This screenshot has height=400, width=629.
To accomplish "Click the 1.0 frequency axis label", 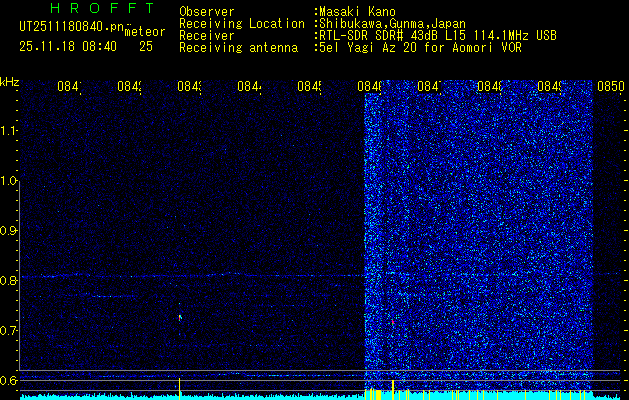I will tap(9, 181).
